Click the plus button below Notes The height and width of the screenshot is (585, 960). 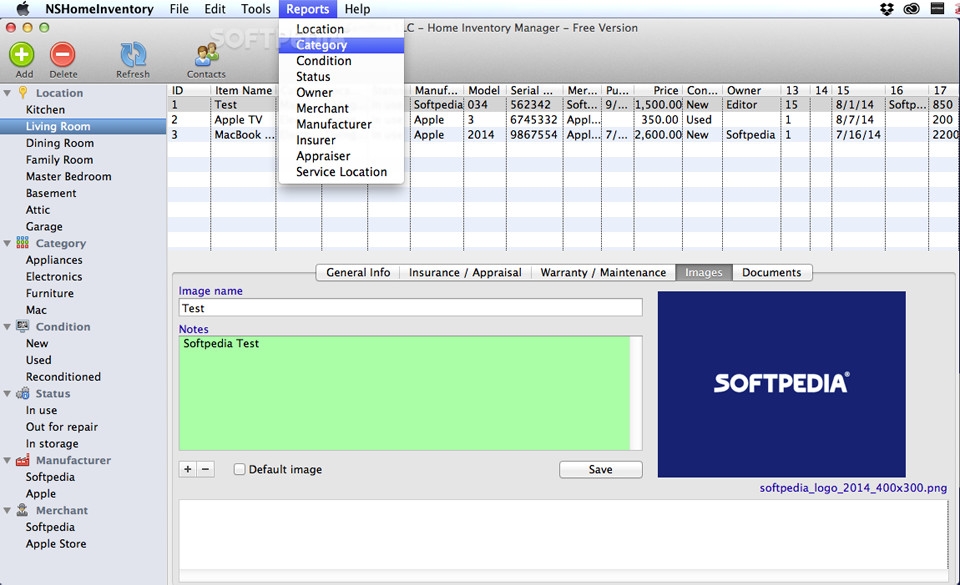pos(188,469)
